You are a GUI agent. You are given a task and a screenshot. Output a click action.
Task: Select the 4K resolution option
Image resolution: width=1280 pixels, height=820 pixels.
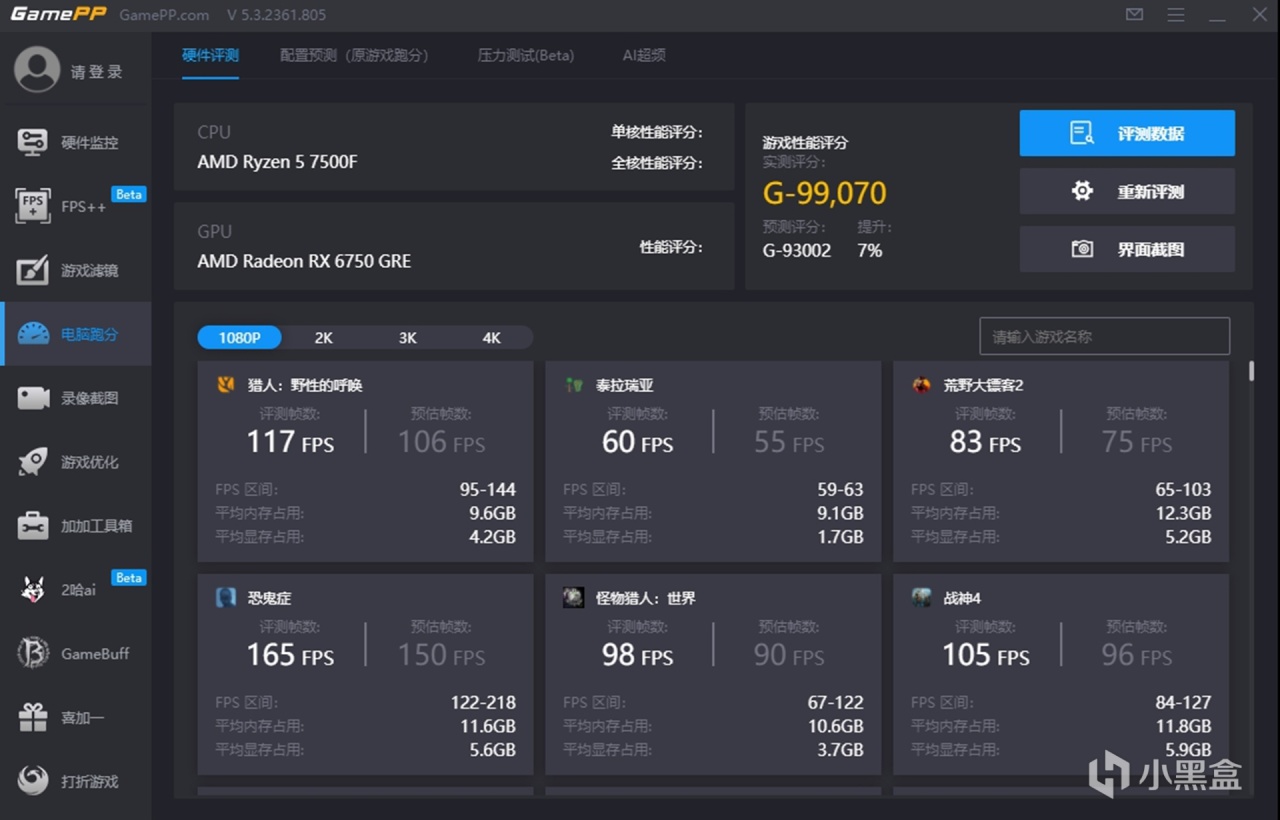(x=491, y=338)
